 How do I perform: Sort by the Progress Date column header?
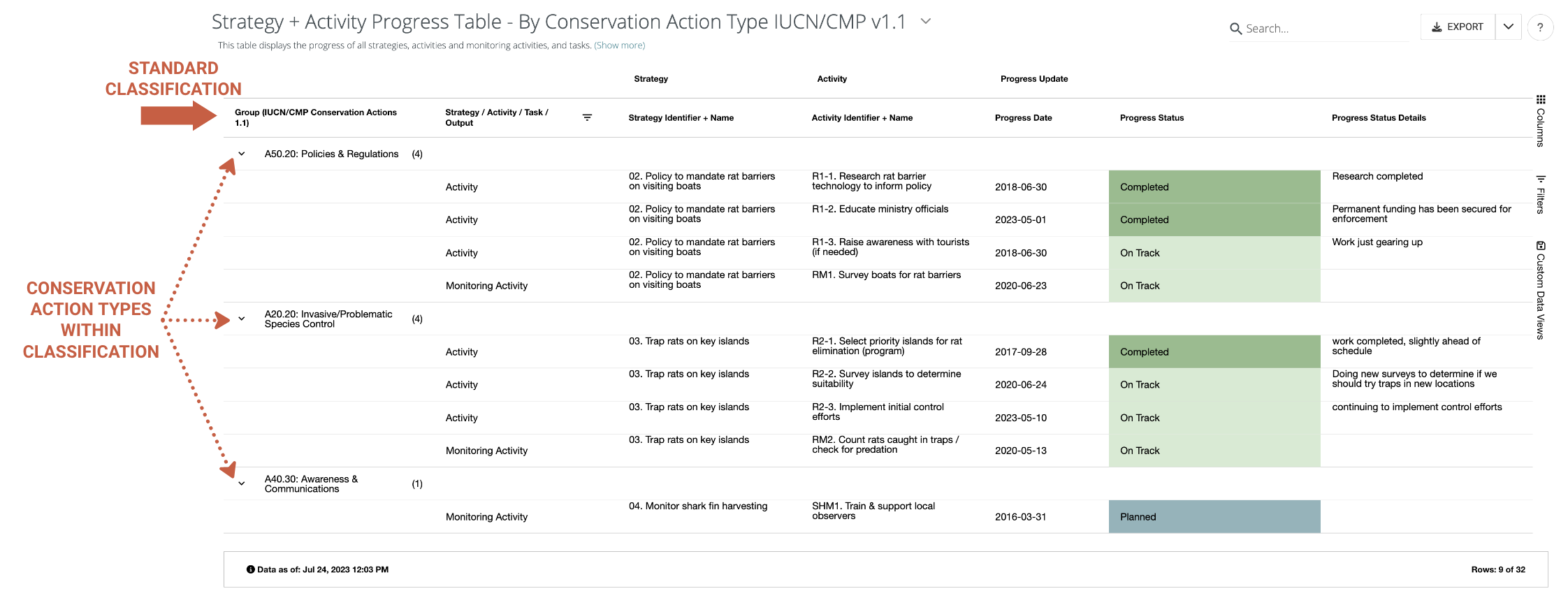(x=1023, y=118)
